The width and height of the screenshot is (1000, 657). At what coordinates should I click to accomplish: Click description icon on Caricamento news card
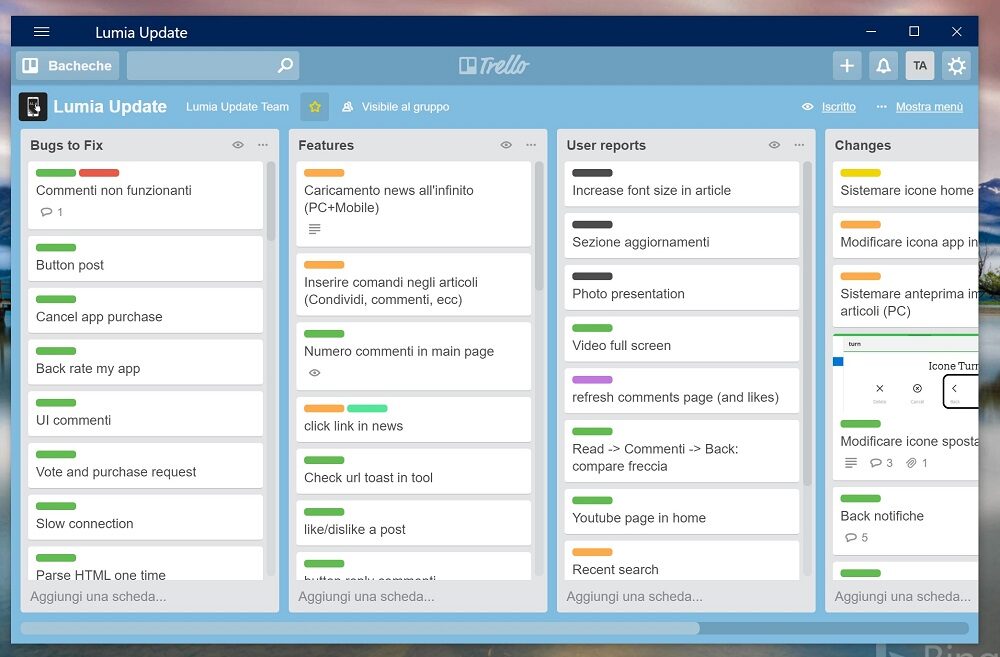(314, 229)
